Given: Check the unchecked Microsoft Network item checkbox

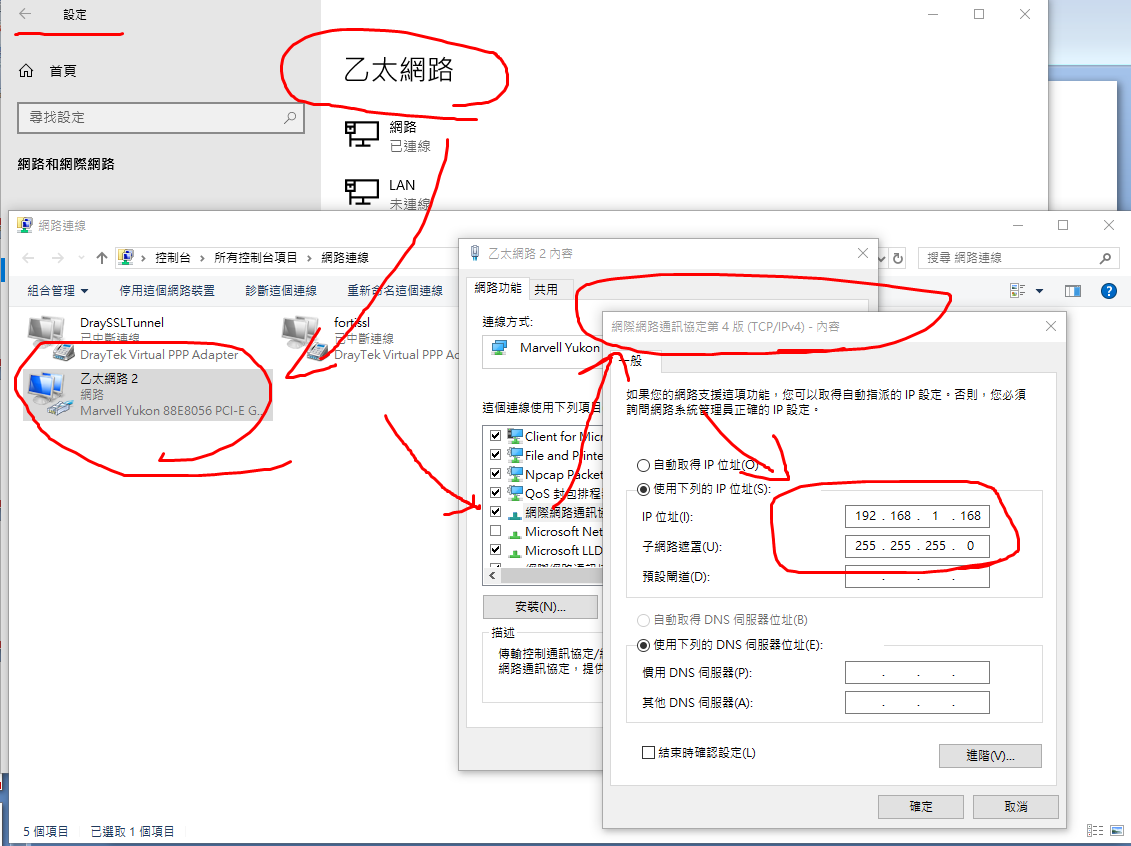Looking at the screenshot, I should pyautogui.click(x=495, y=531).
